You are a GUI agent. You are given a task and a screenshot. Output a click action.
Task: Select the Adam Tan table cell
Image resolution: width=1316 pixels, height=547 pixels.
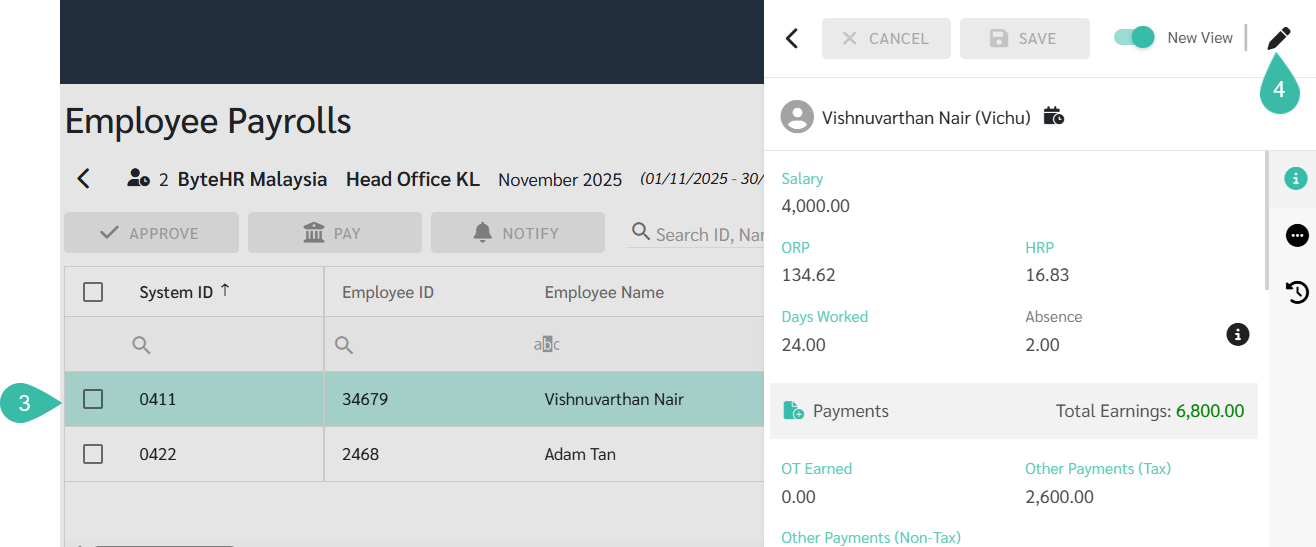[x=580, y=454]
